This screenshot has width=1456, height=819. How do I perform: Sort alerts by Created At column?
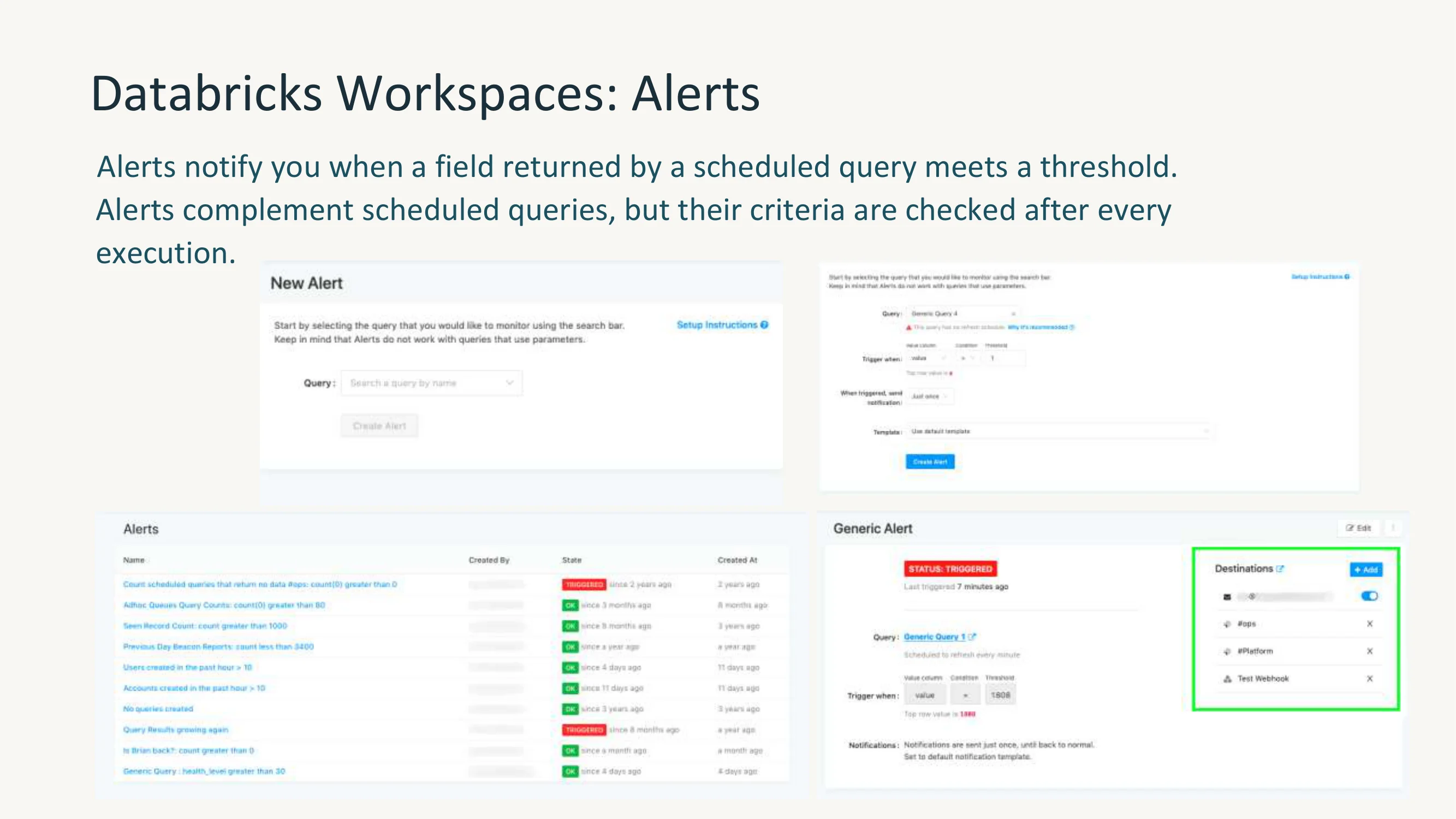click(737, 560)
